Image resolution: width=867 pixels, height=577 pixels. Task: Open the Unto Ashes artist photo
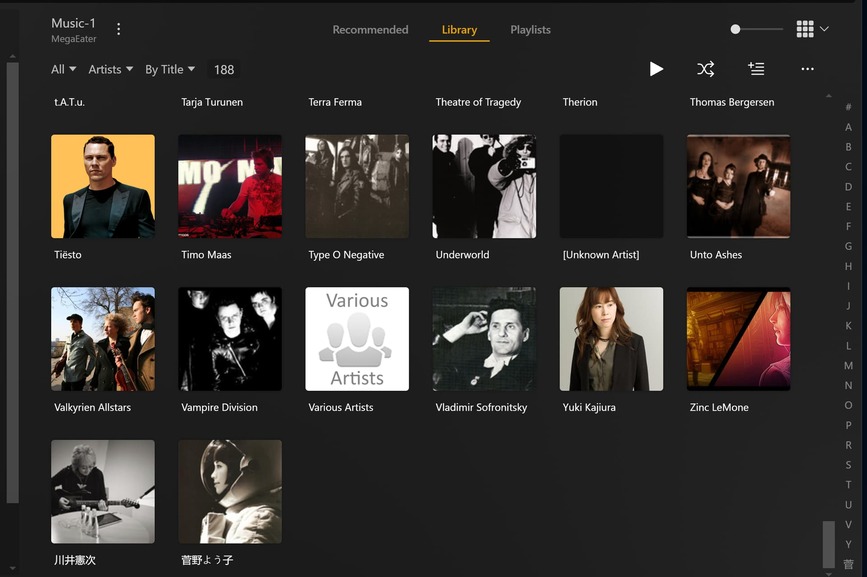point(738,186)
